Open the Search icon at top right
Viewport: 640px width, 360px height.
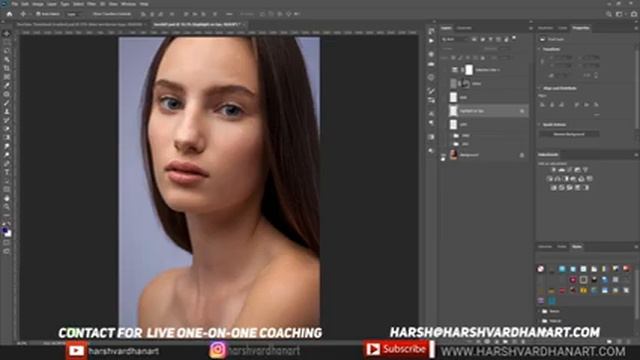pyautogui.click(x=609, y=14)
